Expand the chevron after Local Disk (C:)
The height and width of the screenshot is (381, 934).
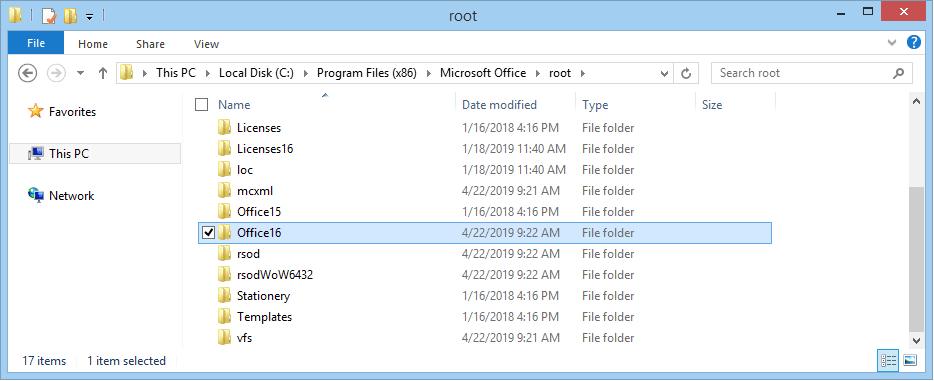[x=306, y=74]
